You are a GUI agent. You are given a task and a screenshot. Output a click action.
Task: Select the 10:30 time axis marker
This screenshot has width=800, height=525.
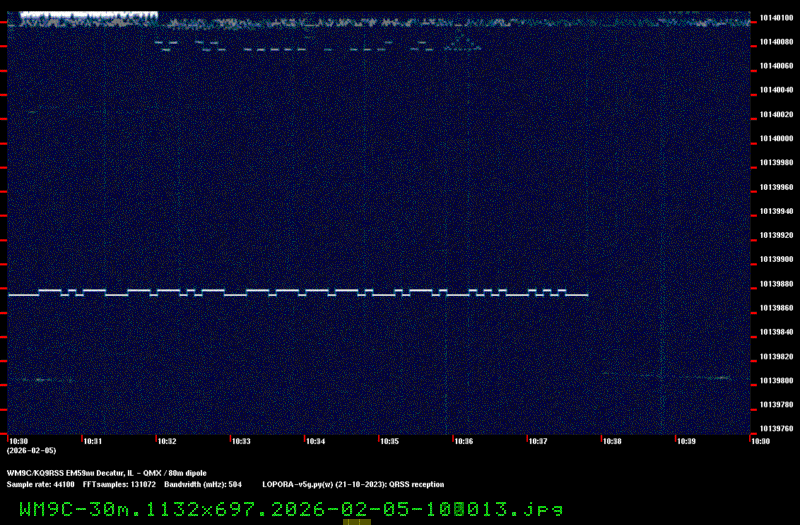pyautogui.click(x=18, y=441)
